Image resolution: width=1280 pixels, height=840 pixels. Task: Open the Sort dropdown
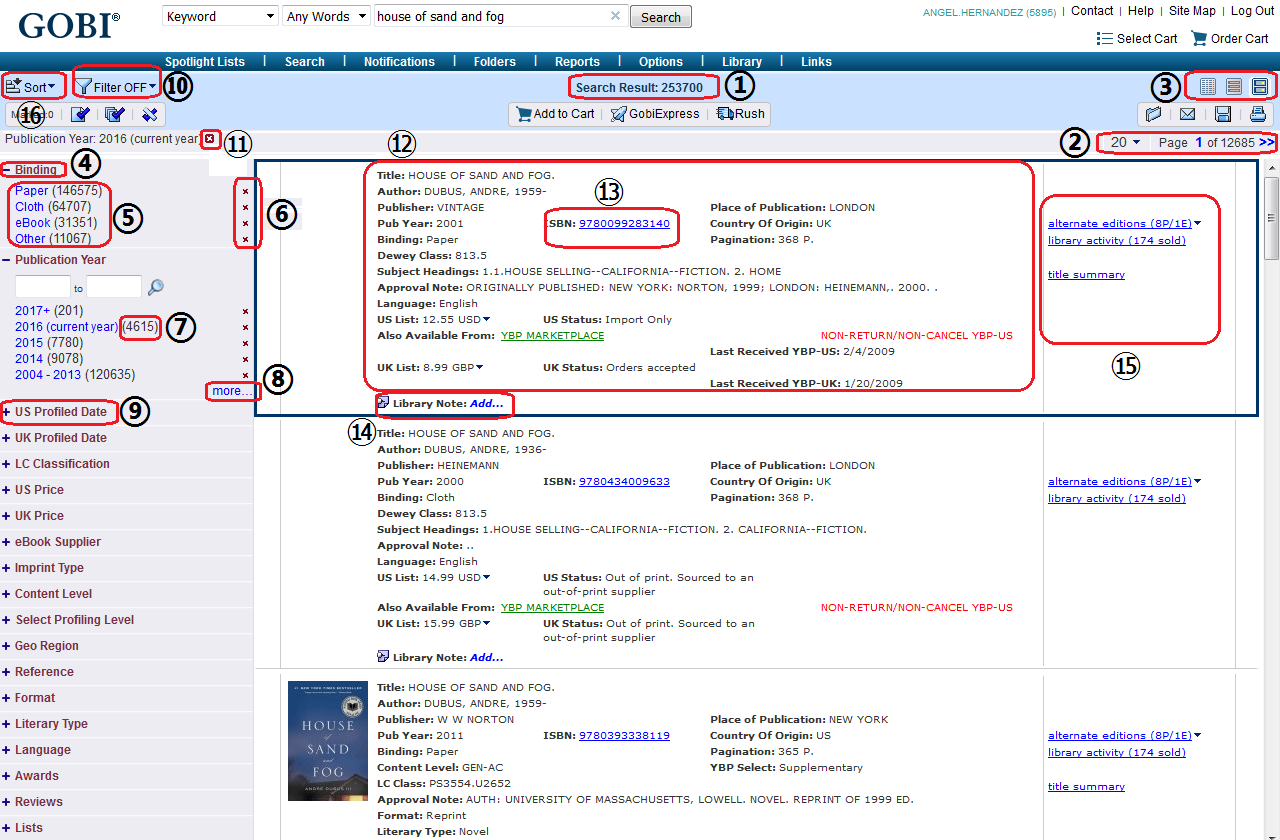[31, 87]
